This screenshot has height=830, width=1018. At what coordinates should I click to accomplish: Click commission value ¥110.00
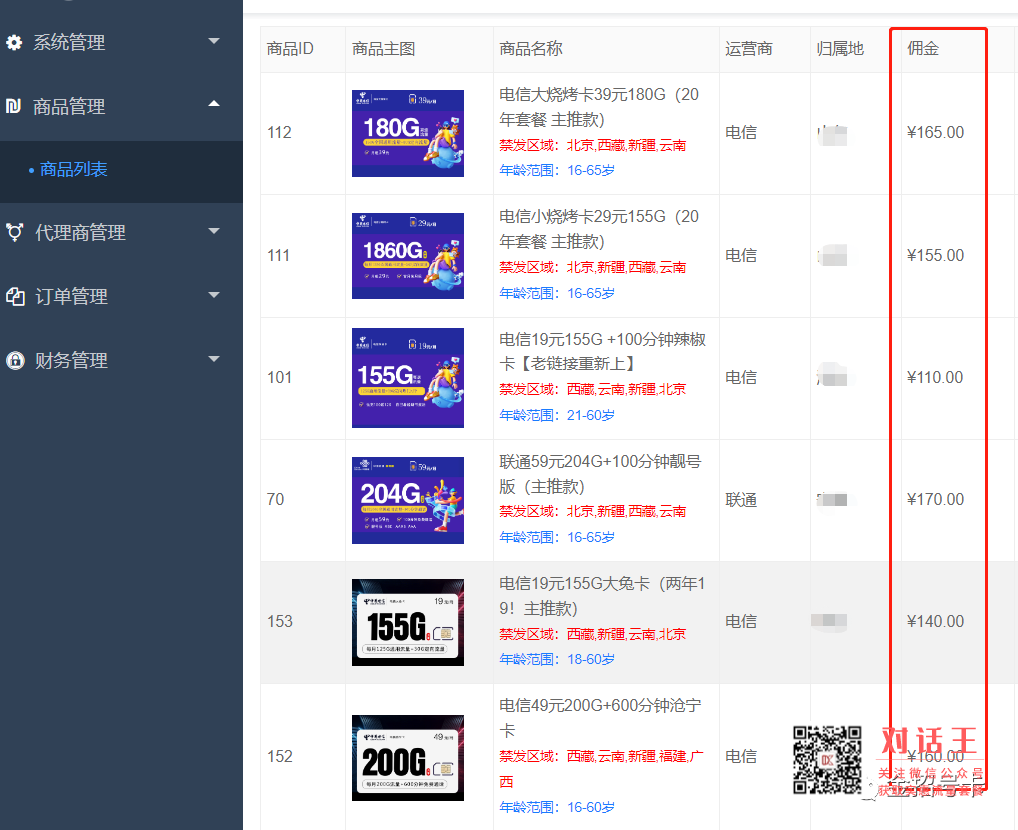point(935,377)
